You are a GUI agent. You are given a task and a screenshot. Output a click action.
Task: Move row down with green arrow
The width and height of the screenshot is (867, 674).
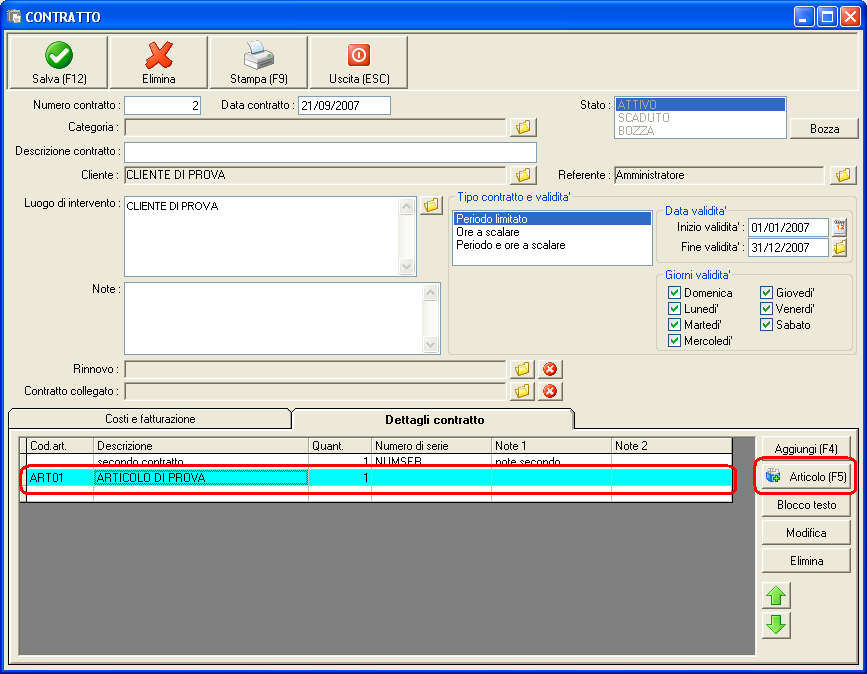click(x=776, y=625)
